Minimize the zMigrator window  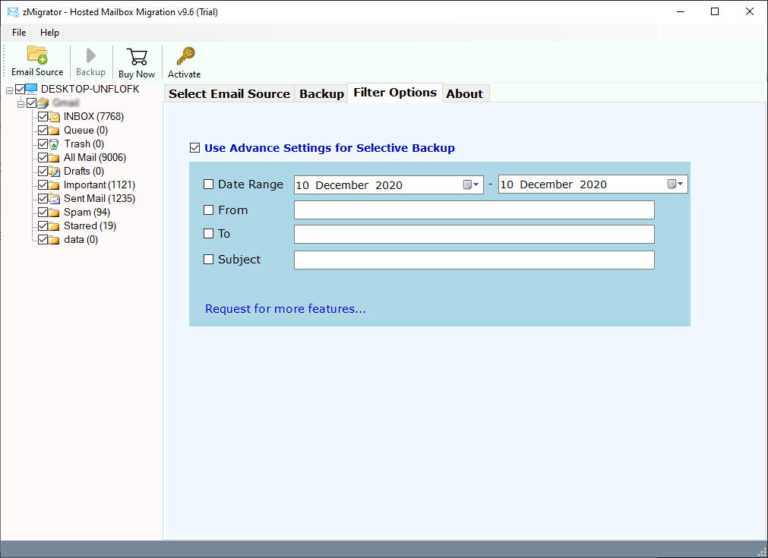[681, 11]
